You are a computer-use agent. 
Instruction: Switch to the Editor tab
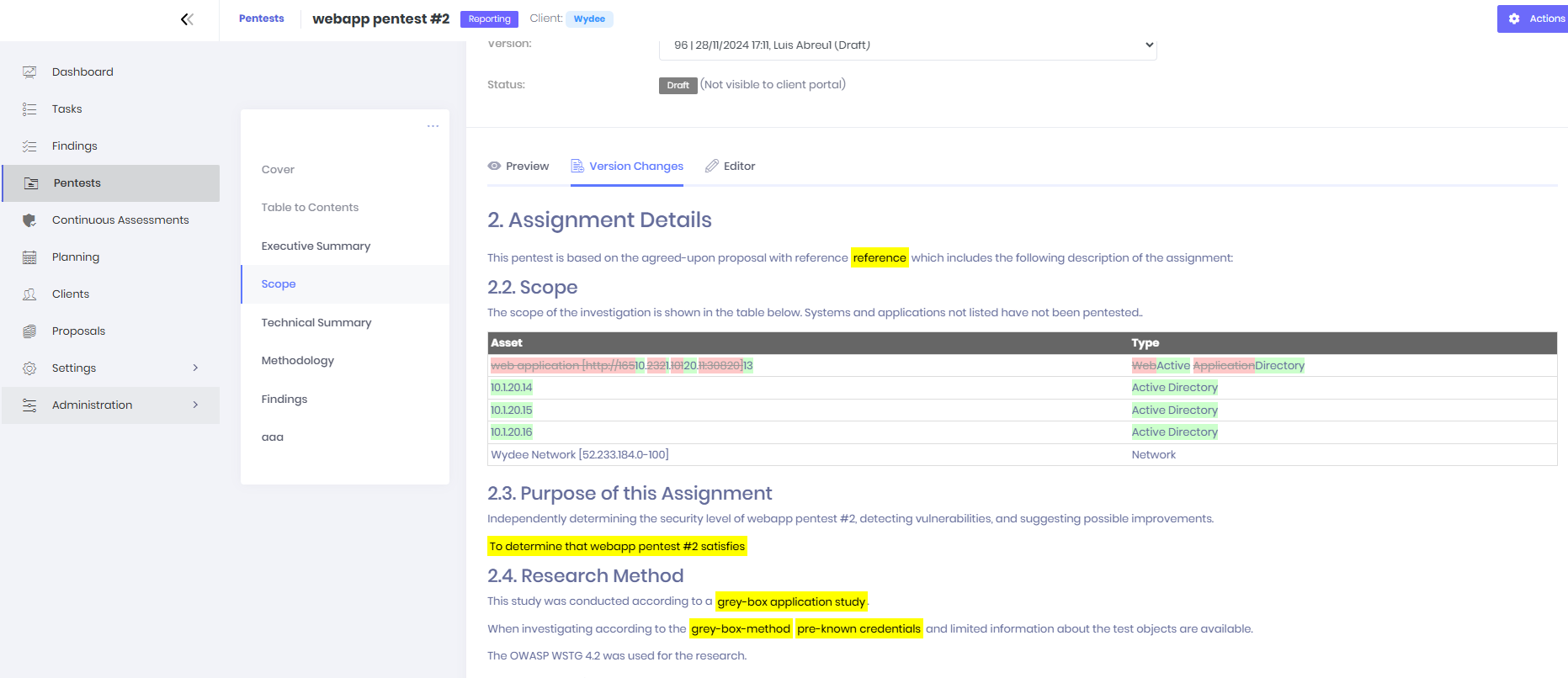731,167
